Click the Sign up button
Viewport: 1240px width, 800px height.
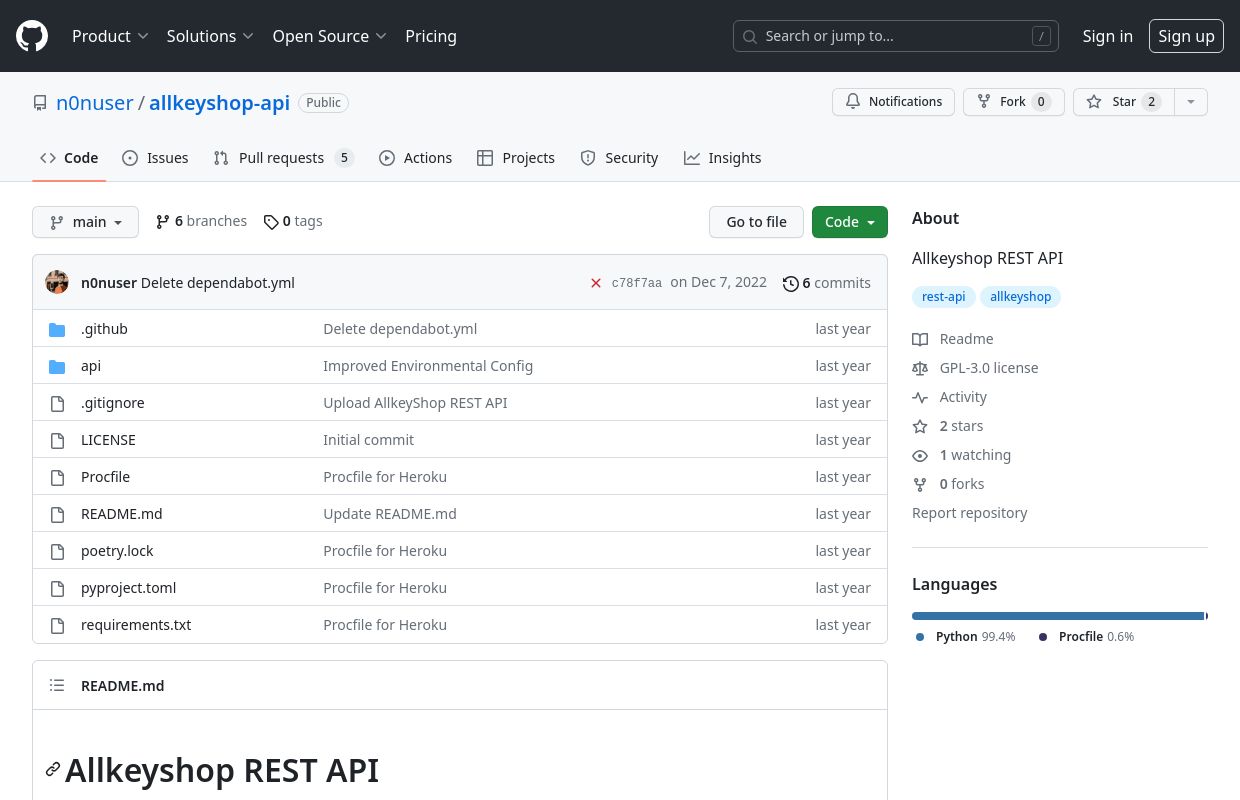coord(1186,36)
